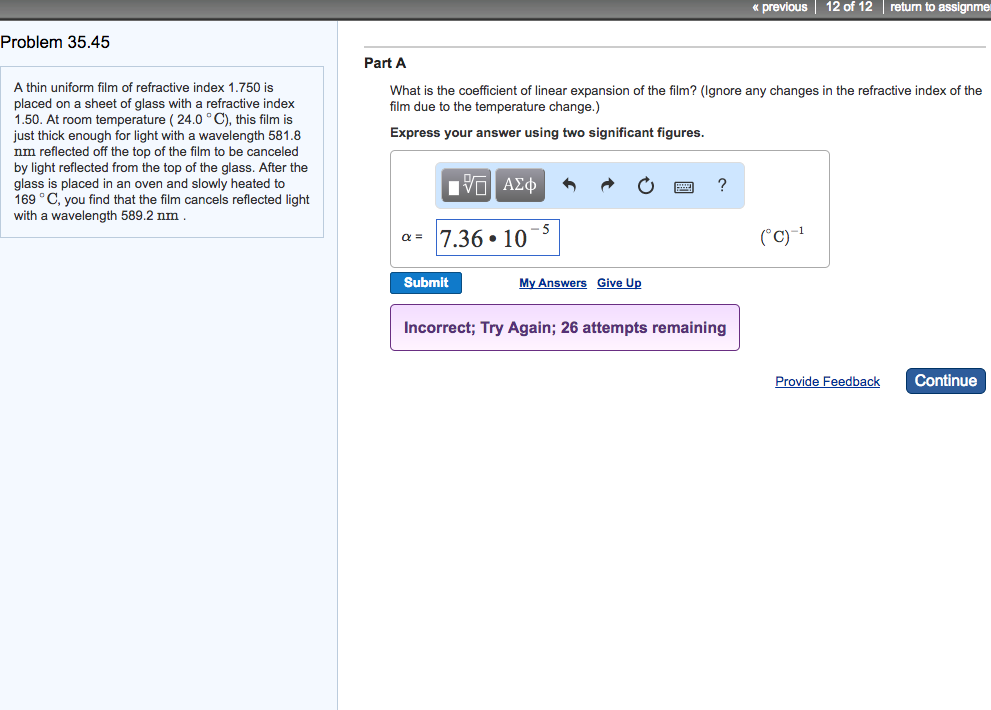Redo the equation edit
991x710 pixels.
(x=606, y=184)
